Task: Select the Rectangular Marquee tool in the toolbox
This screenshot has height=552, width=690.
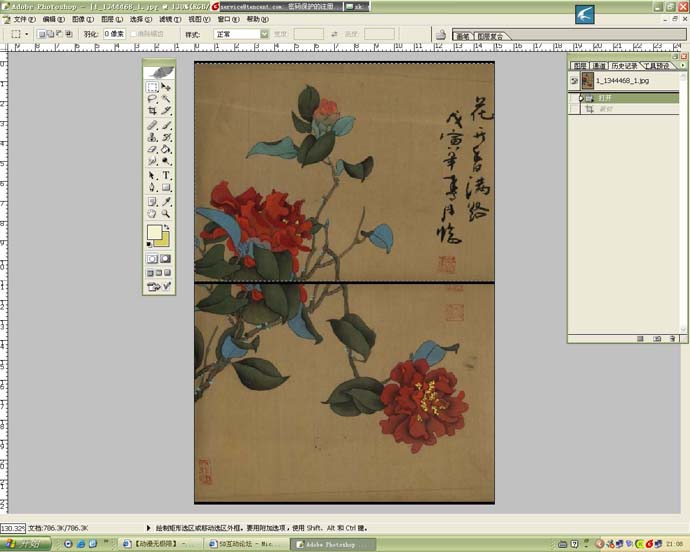Action: click(x=152, y=87)
